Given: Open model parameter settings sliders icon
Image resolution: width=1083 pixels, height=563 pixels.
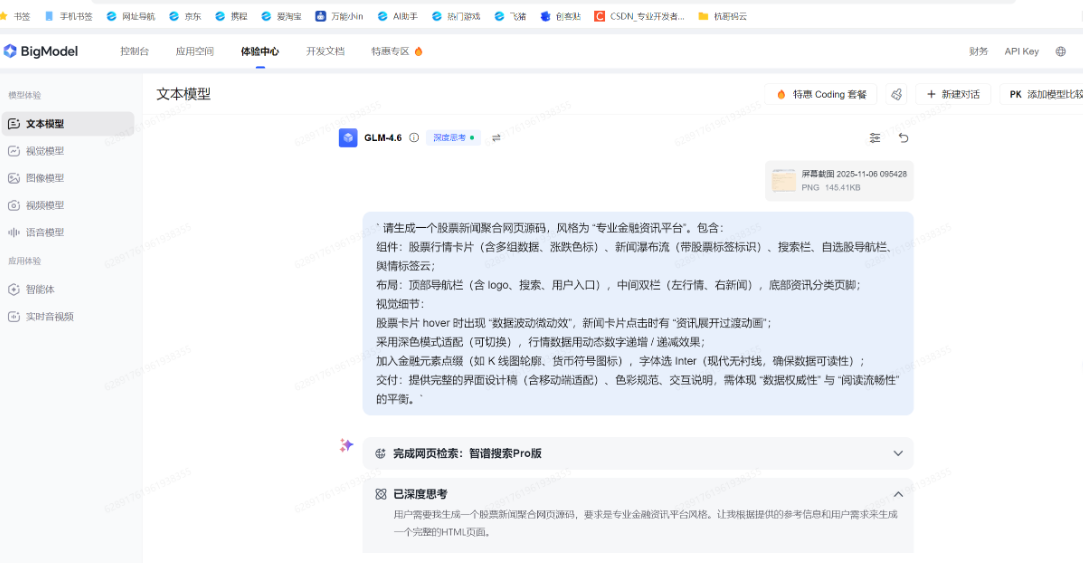Looking at the screenshot, I should point(875,138).
